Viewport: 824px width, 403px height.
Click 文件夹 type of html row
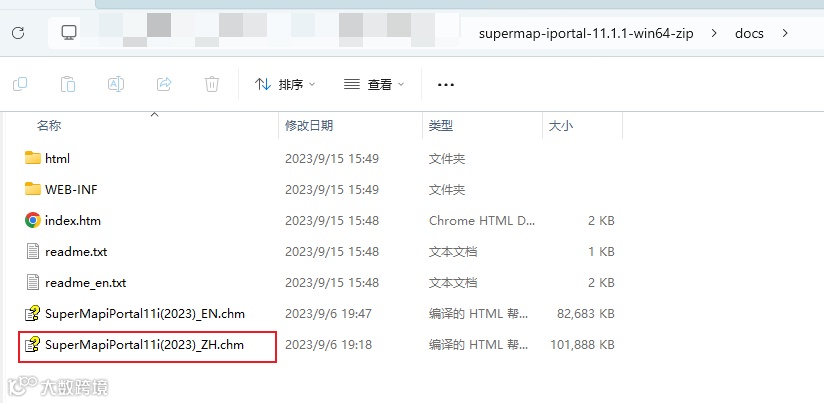[x=447, y=158]
